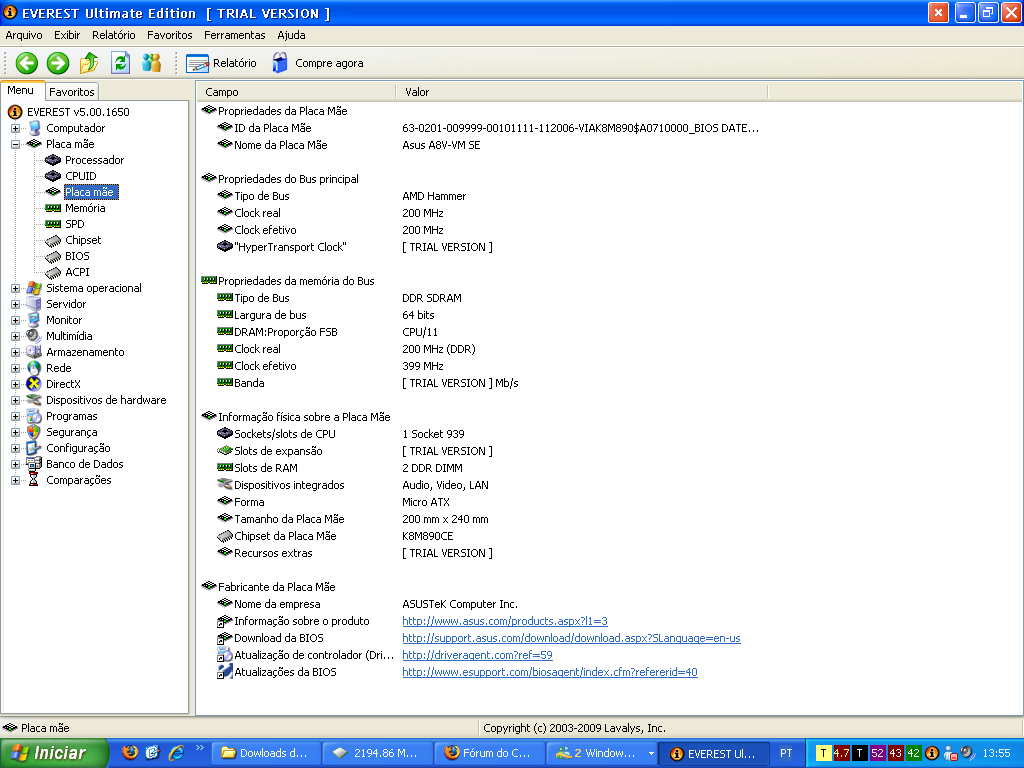Switch to the Favoritos tab
The width and height of the screenshot is (1024, 768).
coord(72,92)
